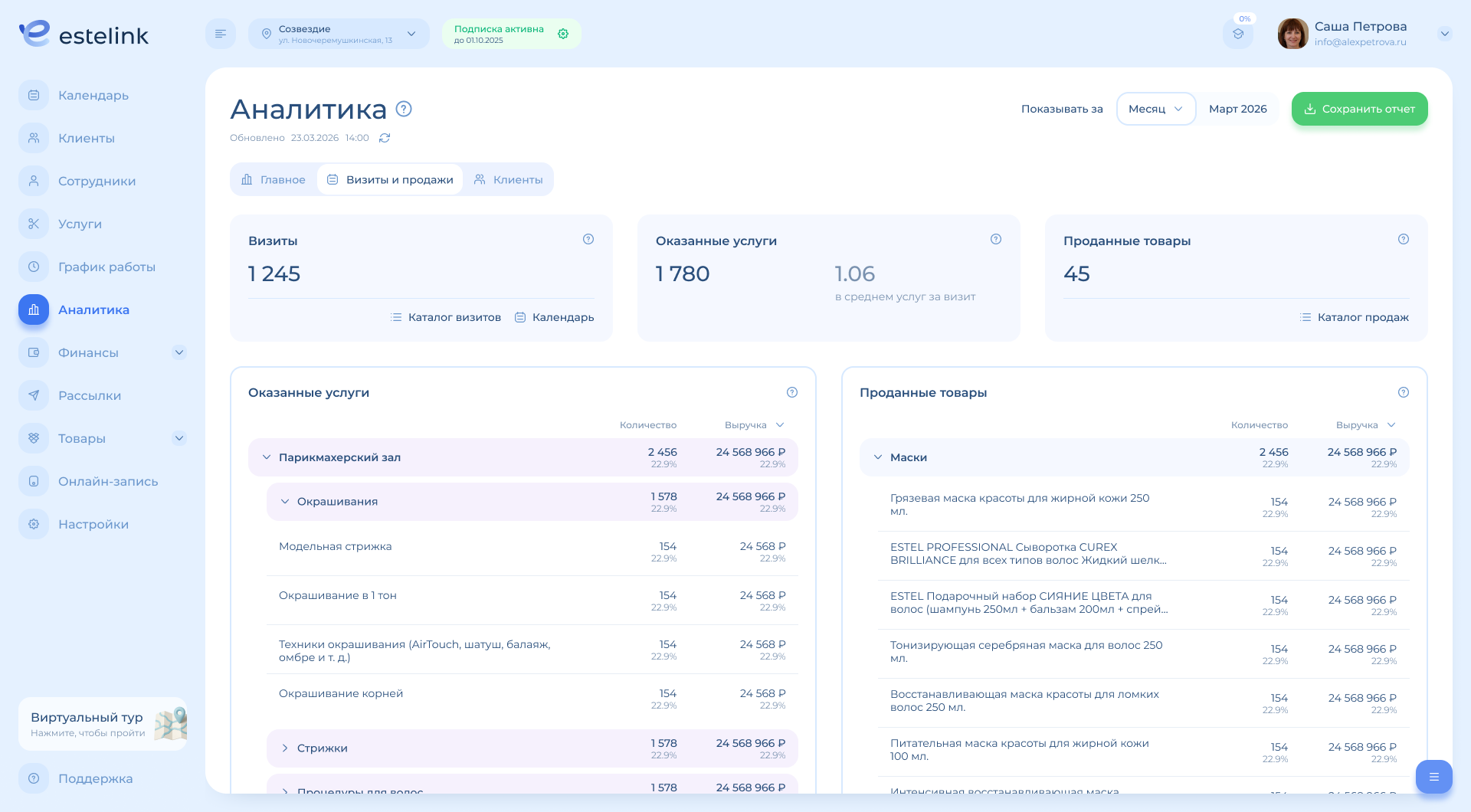Open the Каталог визитов link

pos(446,317)
